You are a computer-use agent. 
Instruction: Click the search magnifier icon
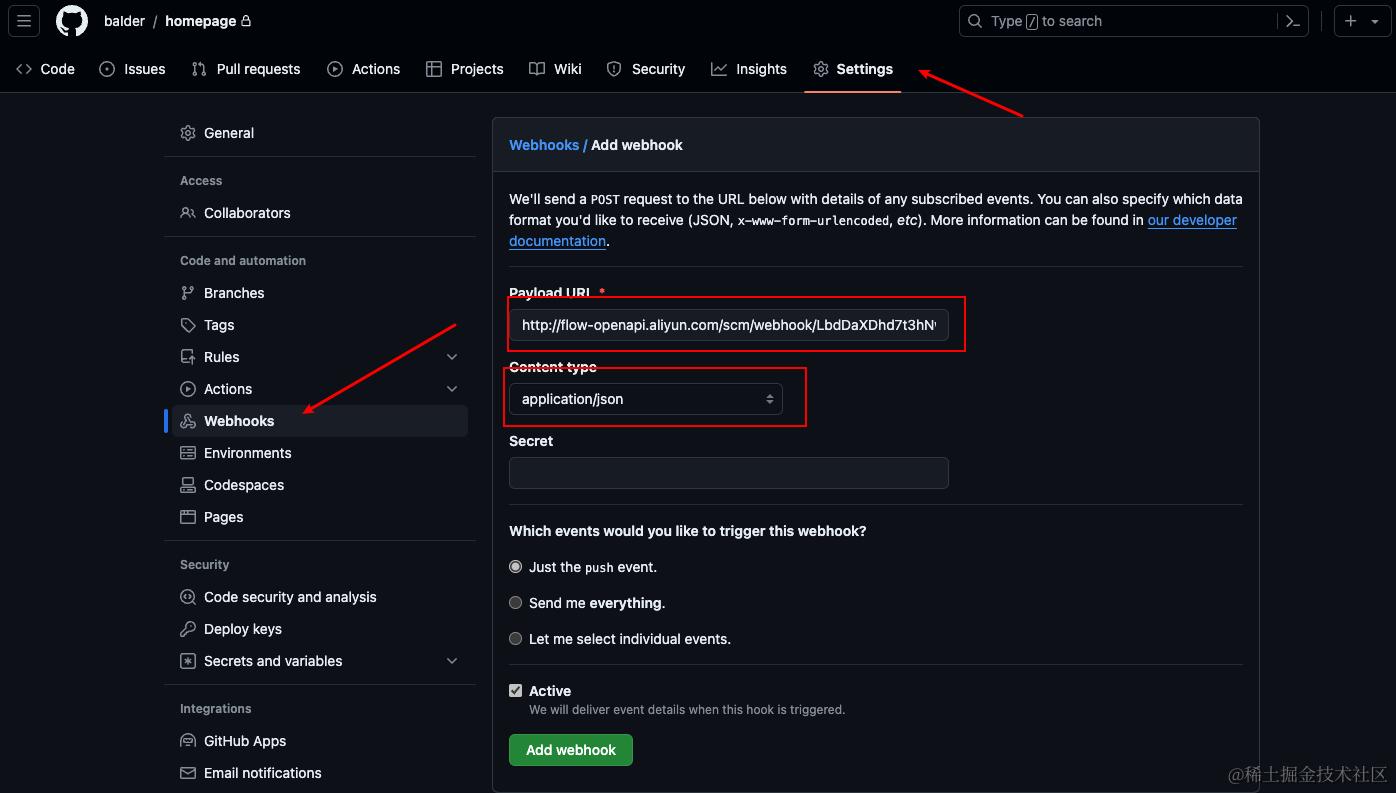[976, 21]
